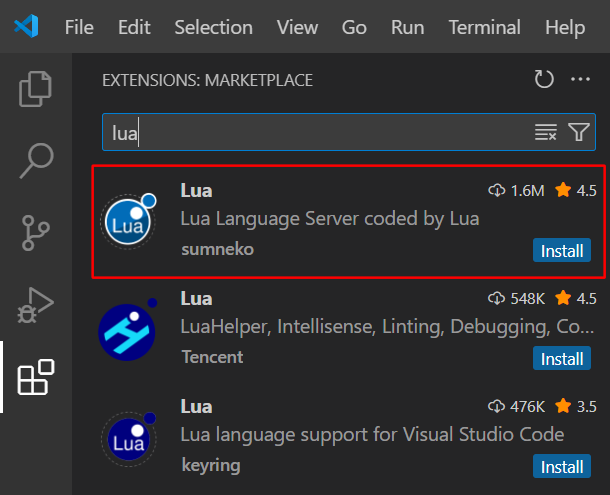
Task: Open the Explorer view in activity bar
Action: [35, 89]
